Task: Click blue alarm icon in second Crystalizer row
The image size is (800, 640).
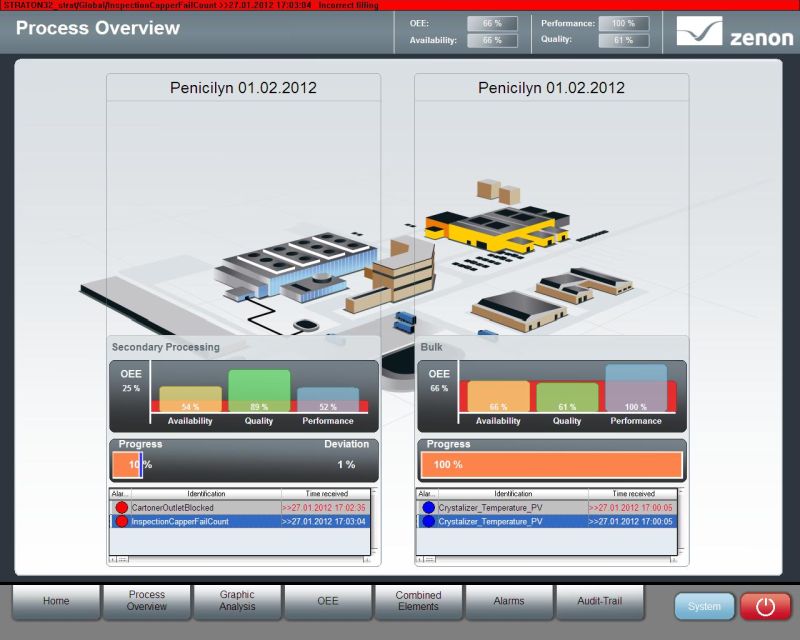Action: pos(429,521)
